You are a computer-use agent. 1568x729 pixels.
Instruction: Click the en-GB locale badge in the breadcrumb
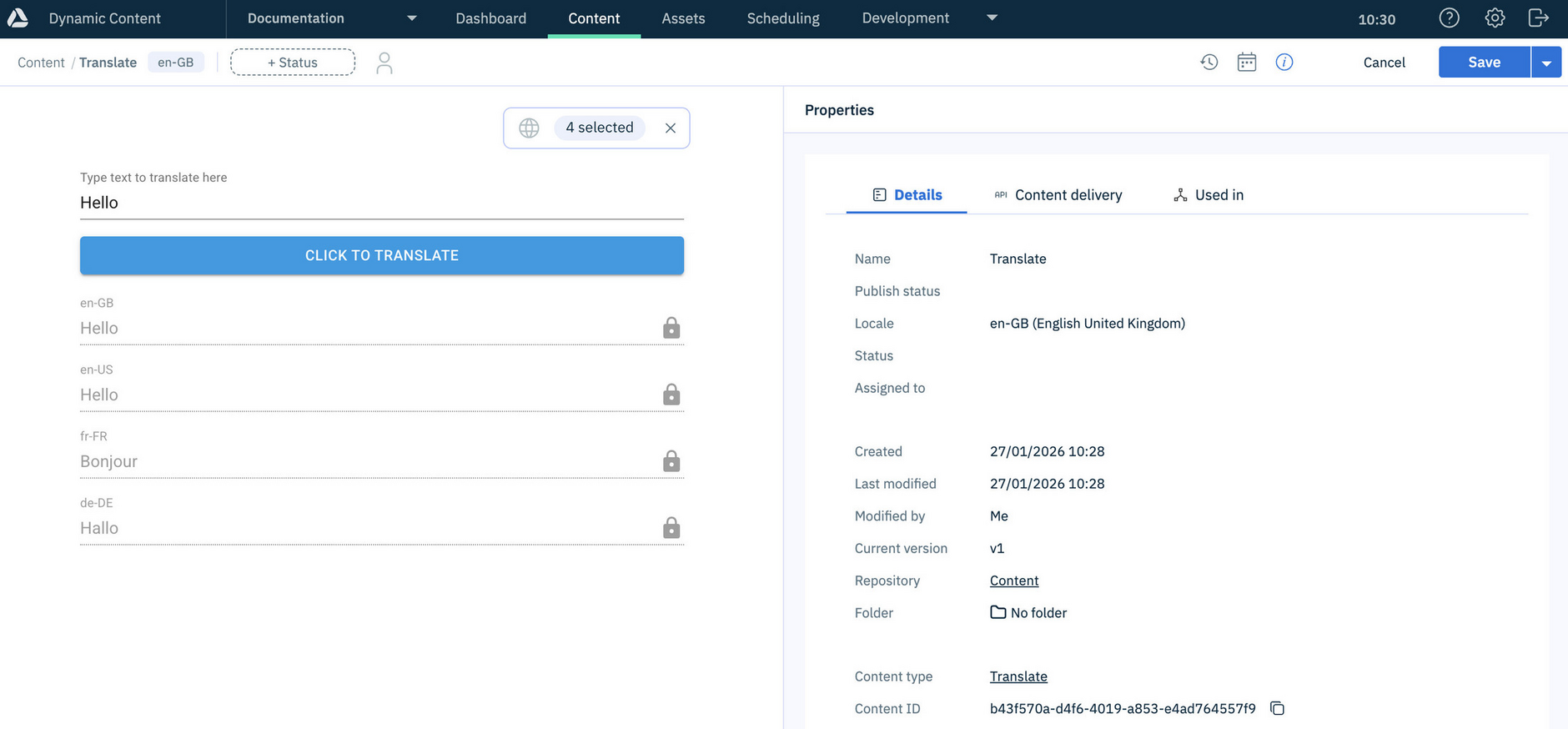[x=176, y=63]
